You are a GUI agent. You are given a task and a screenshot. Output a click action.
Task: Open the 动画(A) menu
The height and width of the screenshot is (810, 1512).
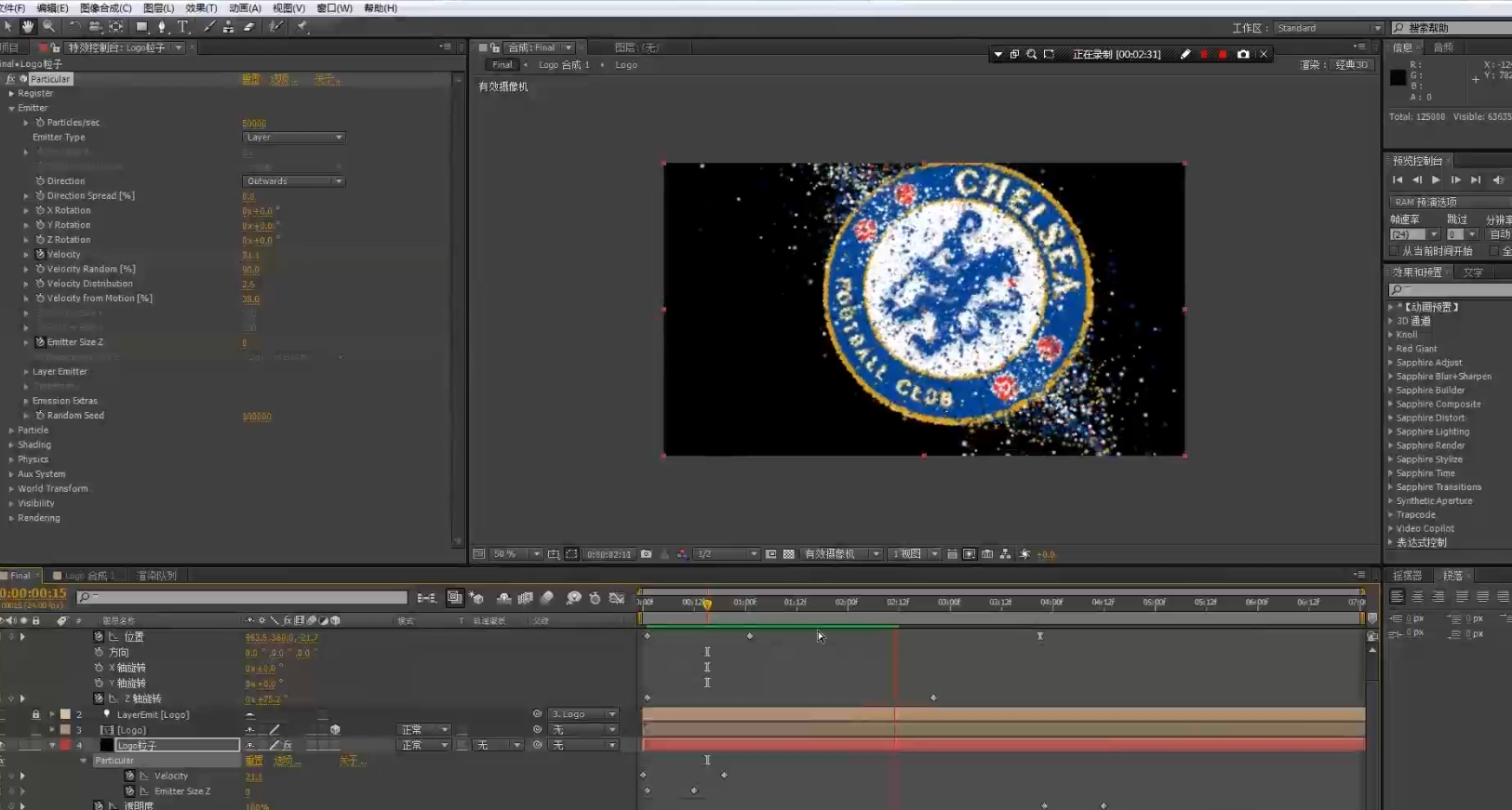pos(245,7)
